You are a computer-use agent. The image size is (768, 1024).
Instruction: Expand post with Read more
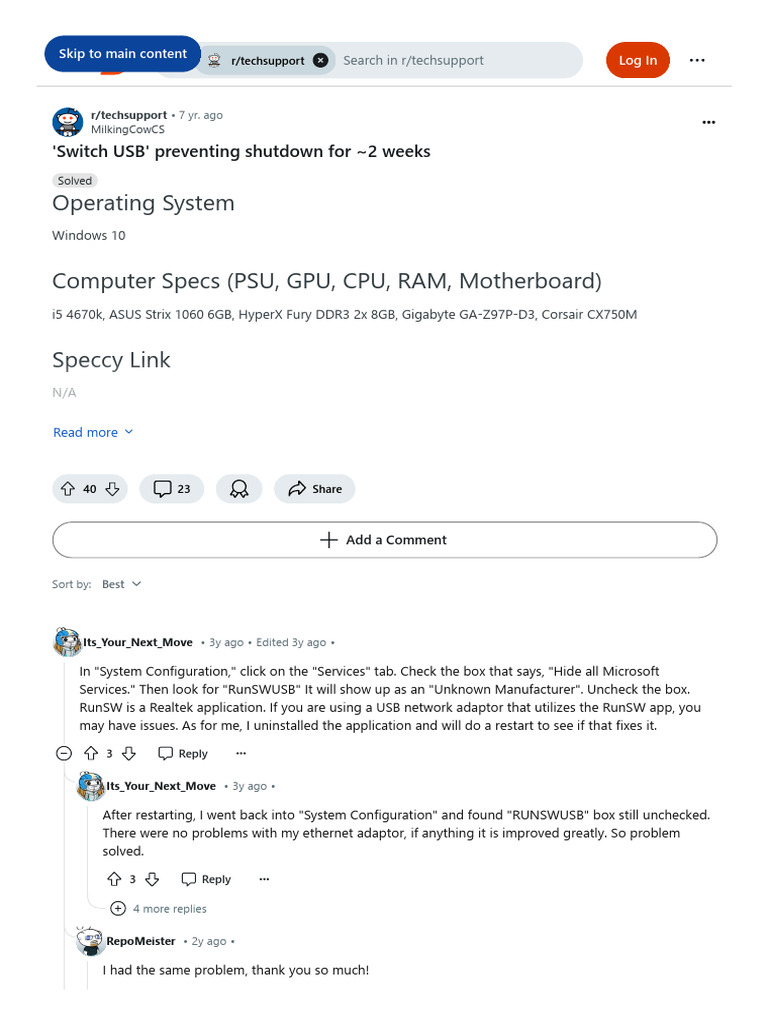93,432
